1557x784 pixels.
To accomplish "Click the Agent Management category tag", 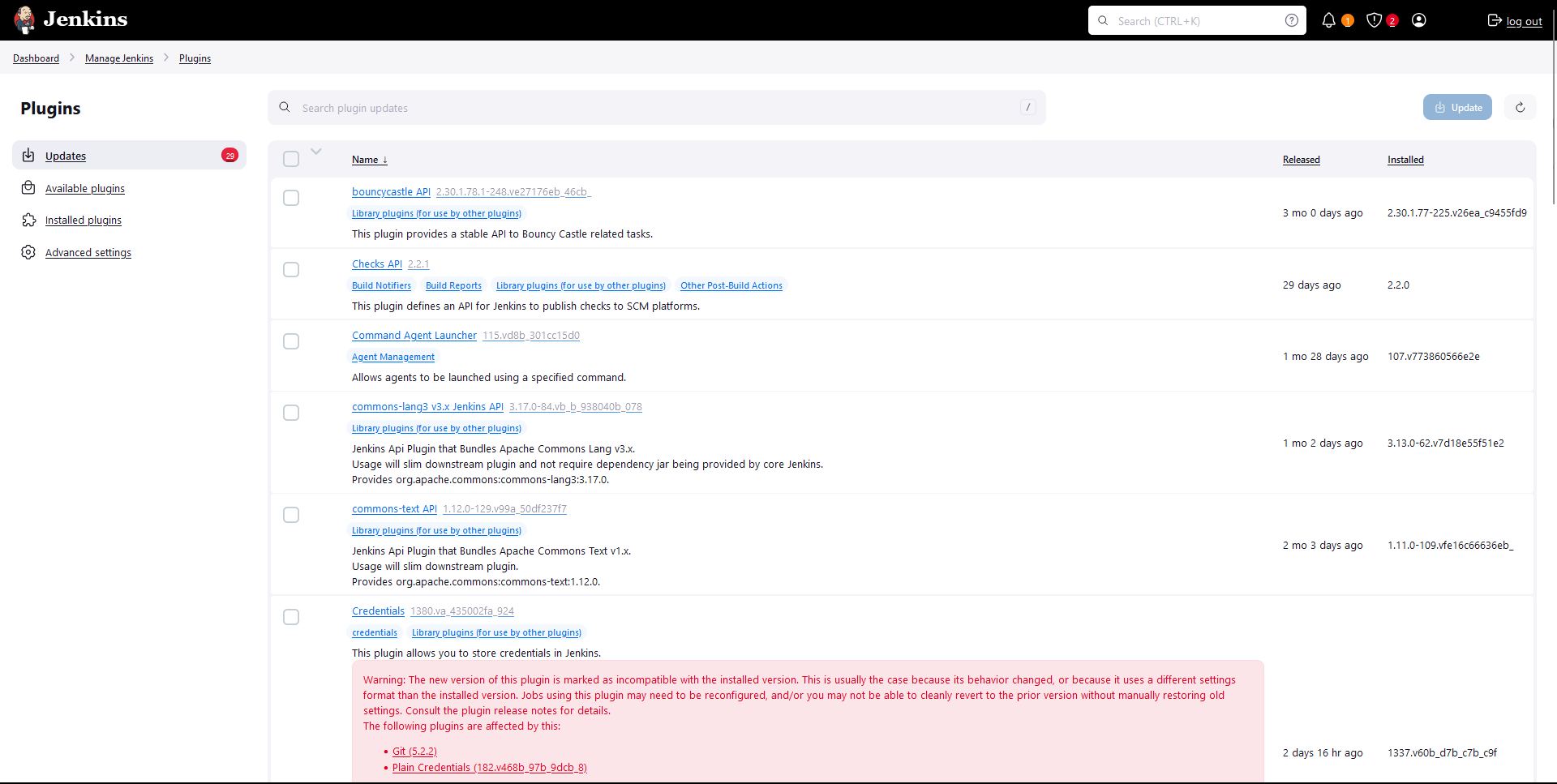I will 393,357.
